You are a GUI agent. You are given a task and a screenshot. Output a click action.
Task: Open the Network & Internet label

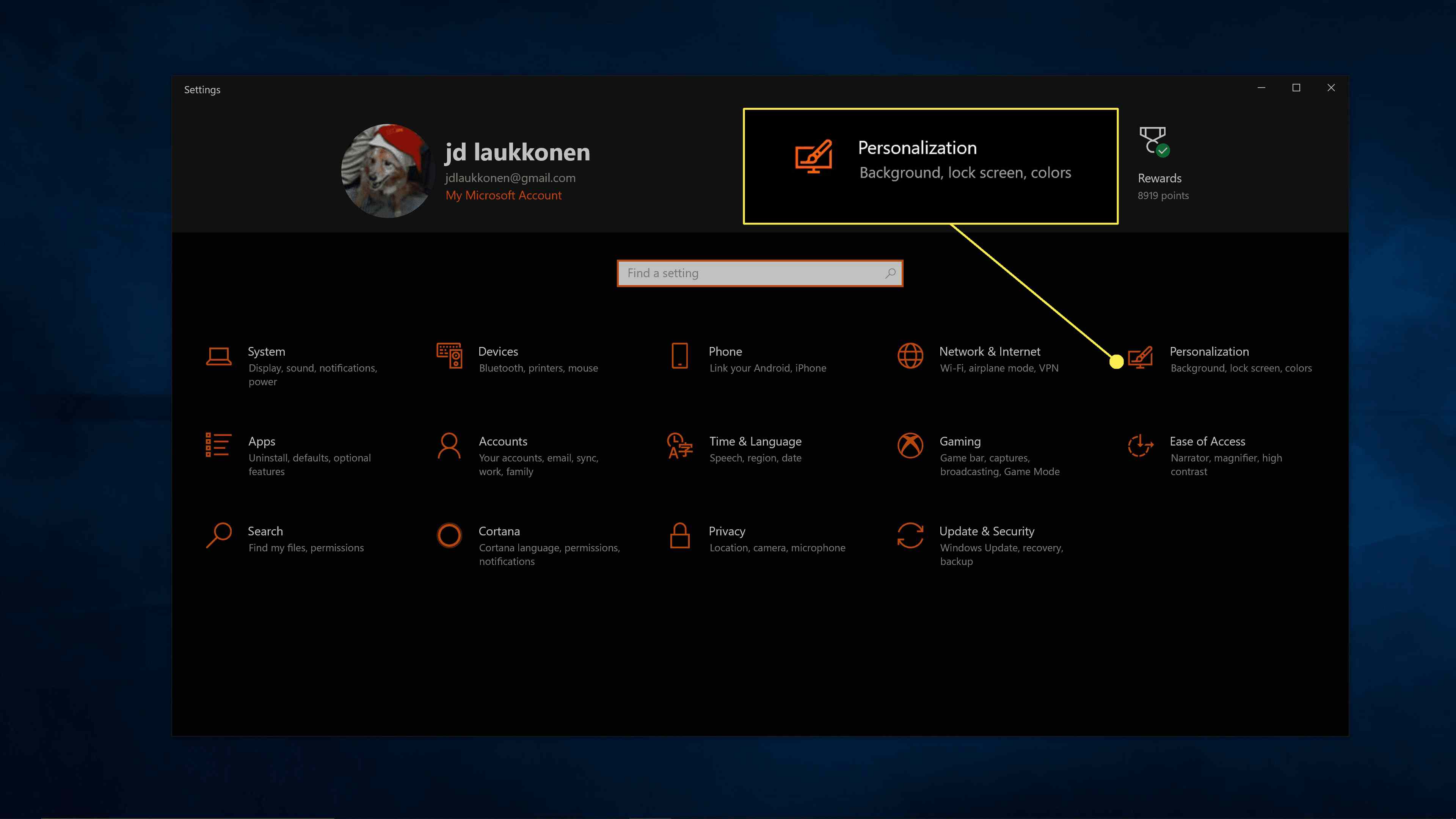[x=989, y=351]
